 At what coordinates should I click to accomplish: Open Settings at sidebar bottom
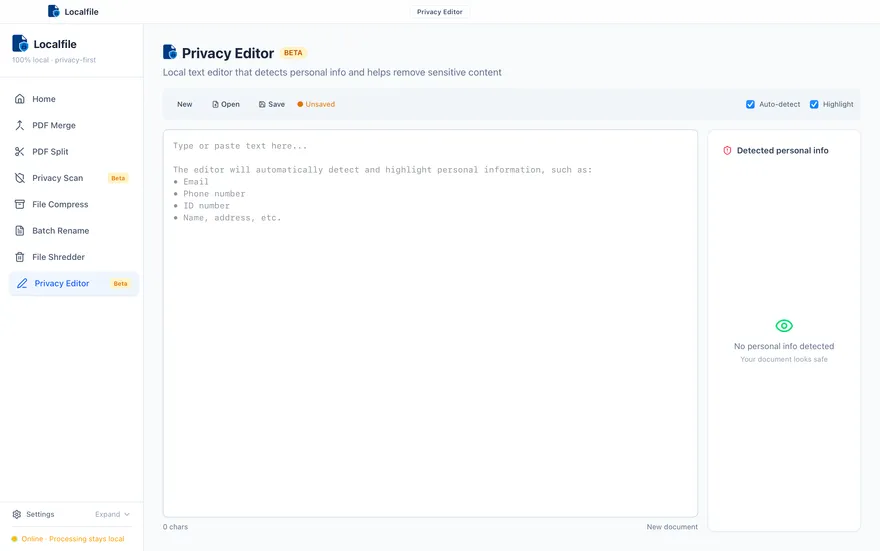33,514
